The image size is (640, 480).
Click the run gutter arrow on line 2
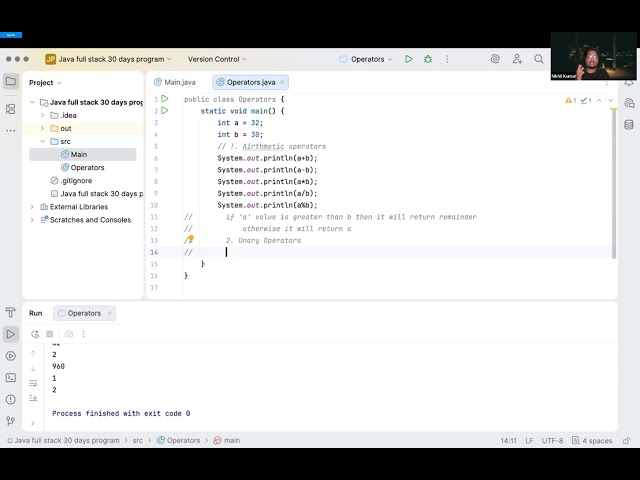click(164, 111)
